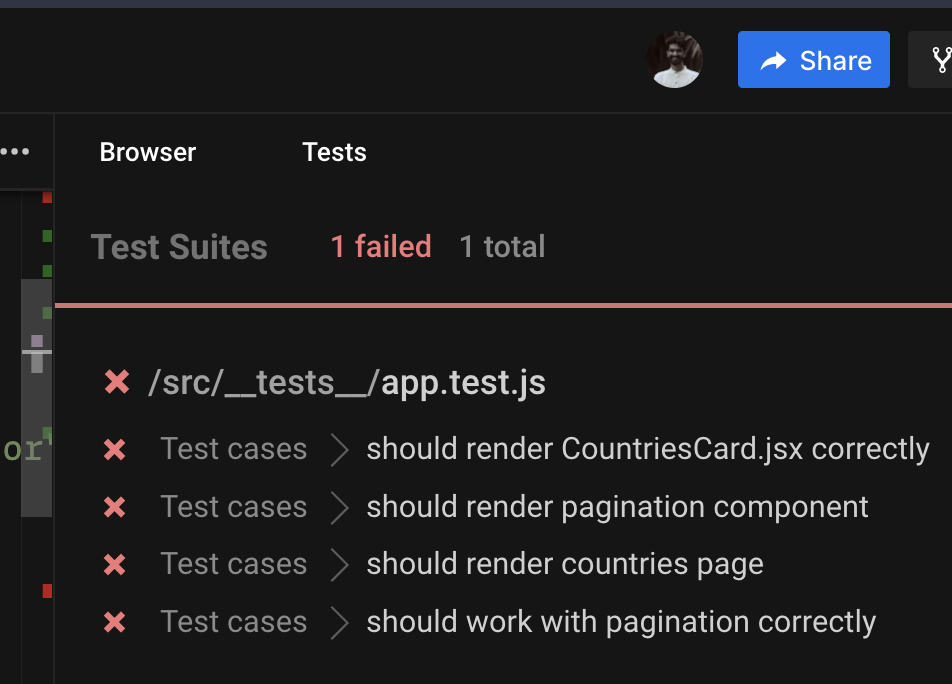This screenshot has height=684, width=952.
Task: Open the ellipsis menu on the left edge
Action: point(16,151)
